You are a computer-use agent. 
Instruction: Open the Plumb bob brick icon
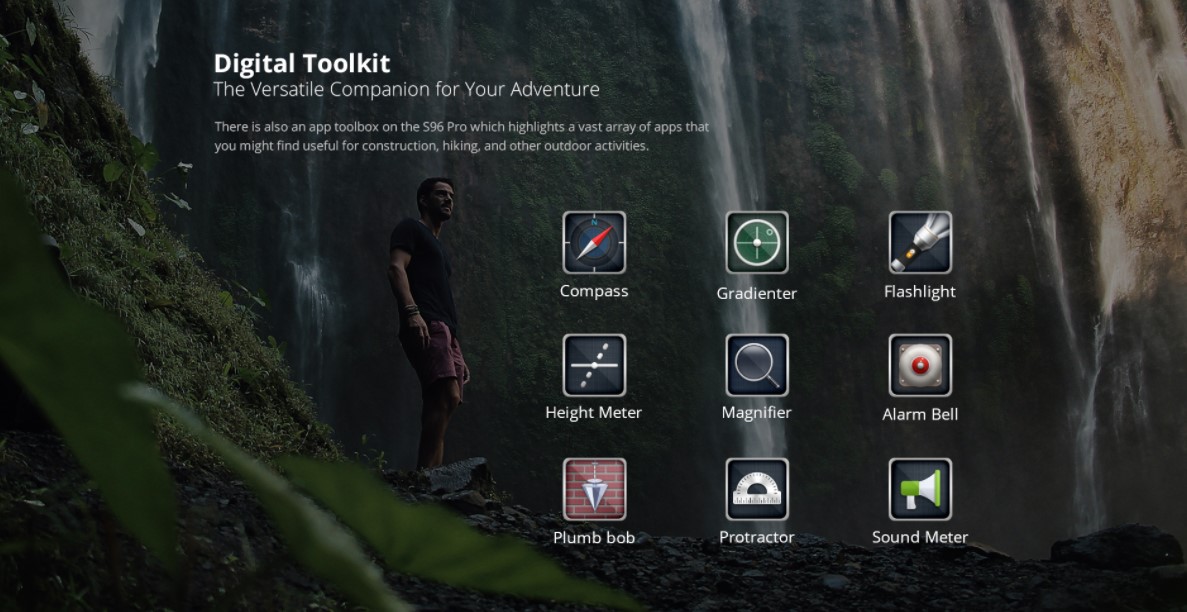(x=594, y=489)
